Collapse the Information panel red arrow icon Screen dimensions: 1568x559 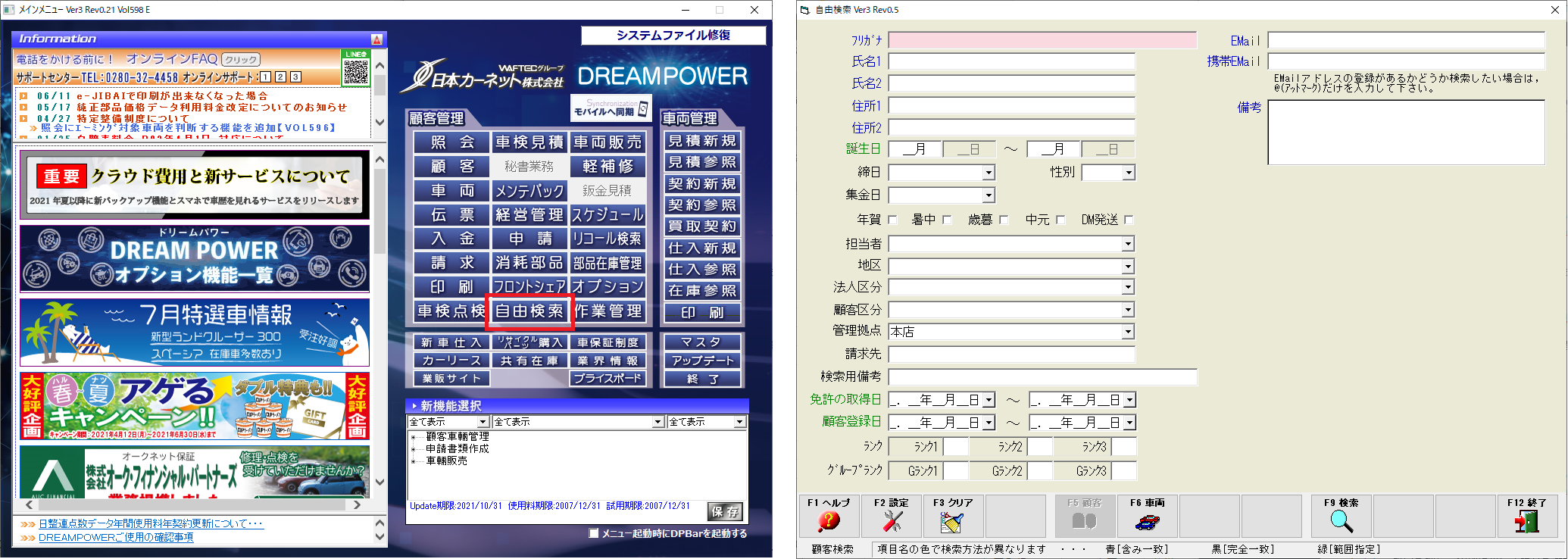point(376,39)
